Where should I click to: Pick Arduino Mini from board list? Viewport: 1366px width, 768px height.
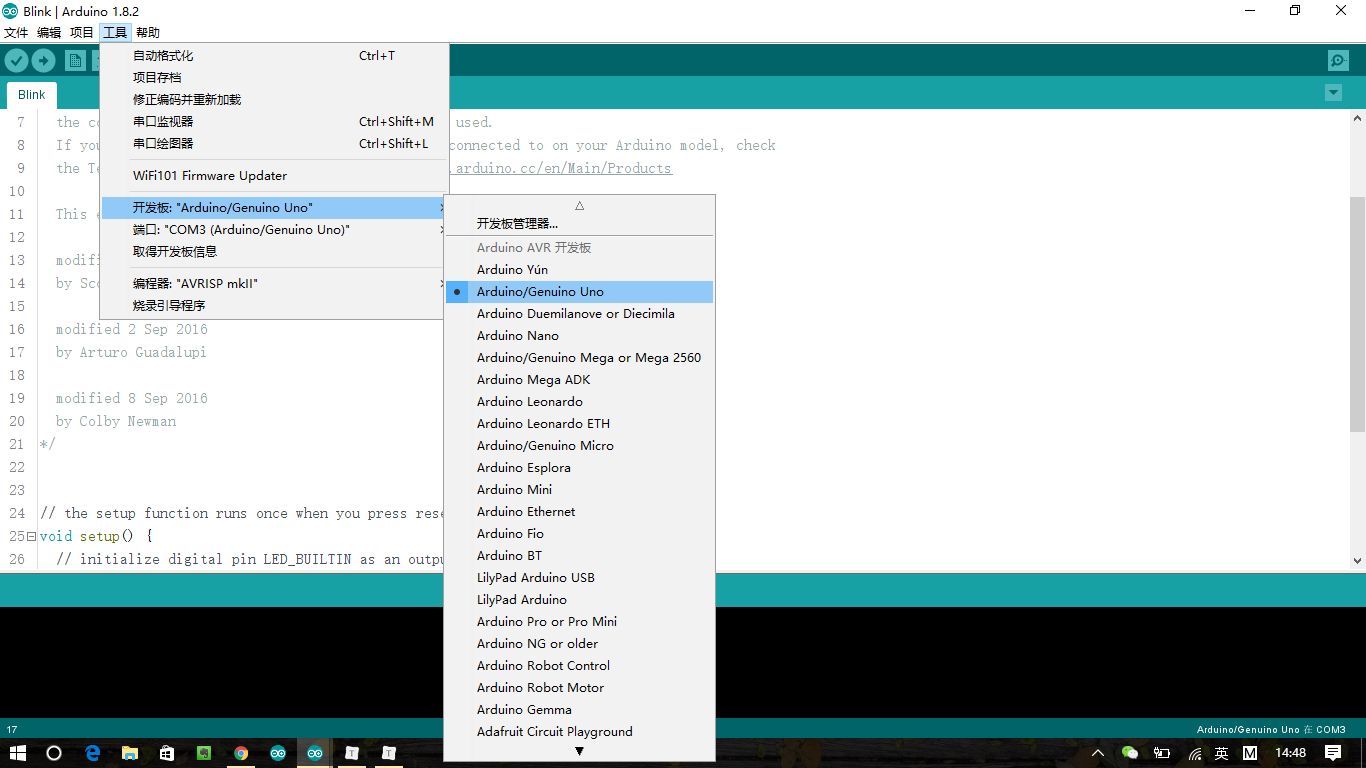(579, 490)
